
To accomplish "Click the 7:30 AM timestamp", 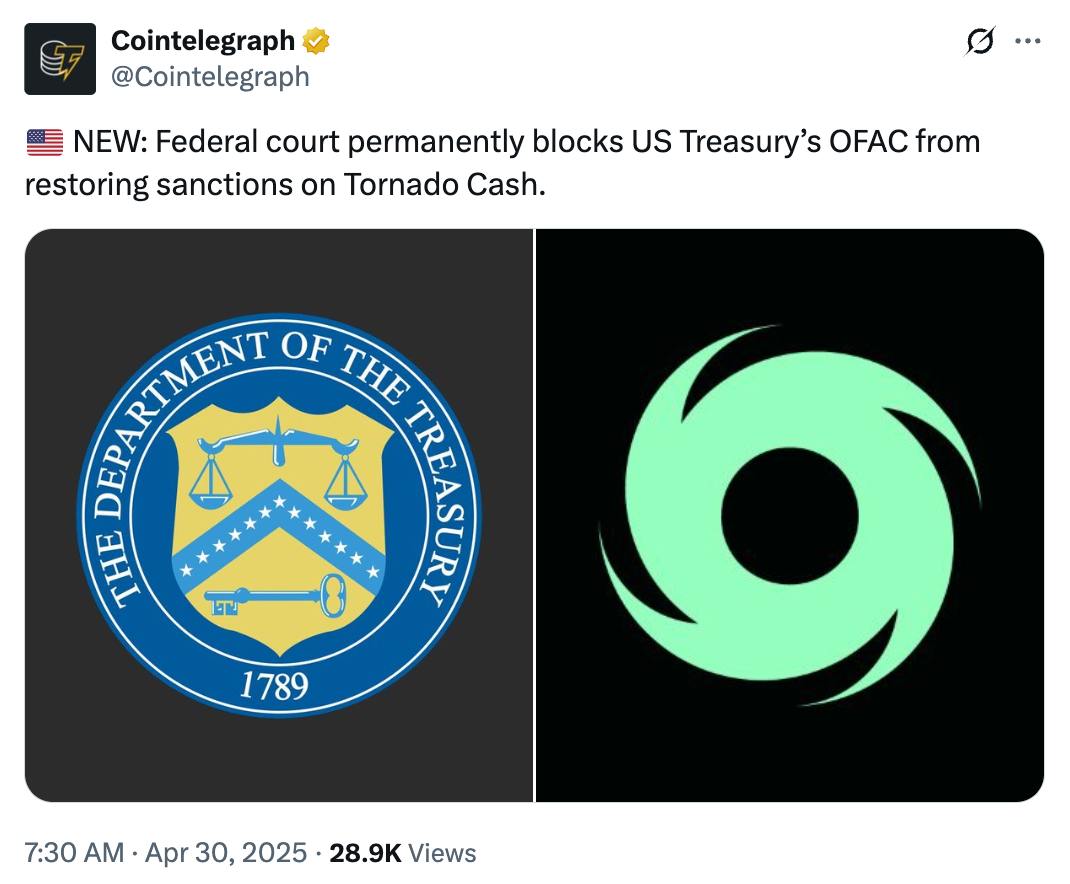I will (x=74, y=853).
